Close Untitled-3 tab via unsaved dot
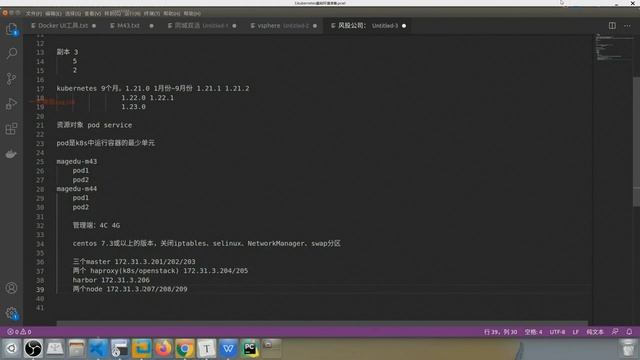 tap(404, 26)
